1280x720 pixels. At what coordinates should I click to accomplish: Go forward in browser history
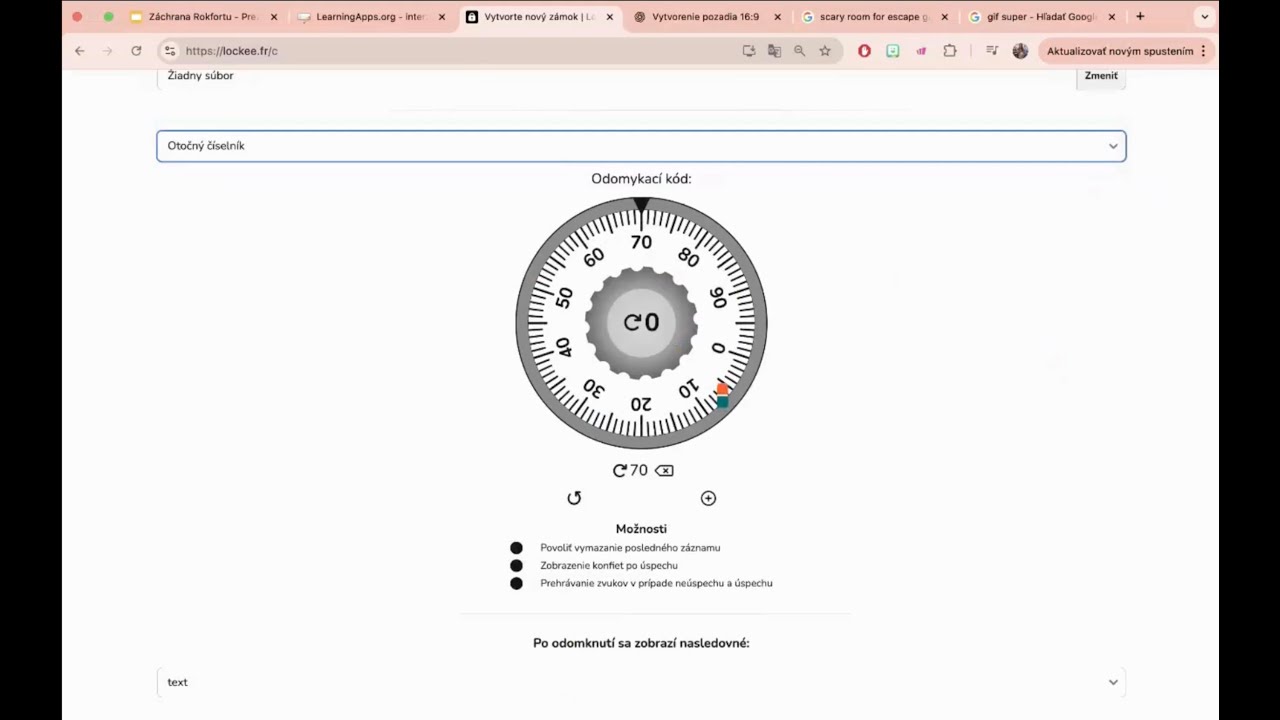108,51
